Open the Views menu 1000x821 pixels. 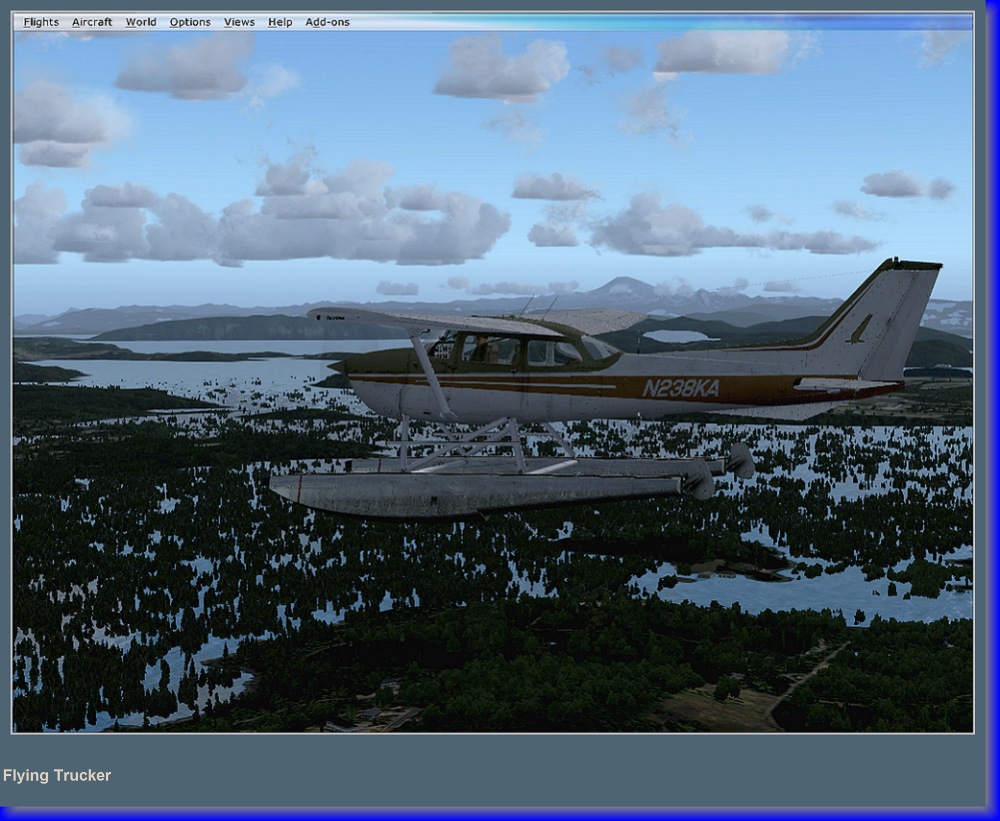pos(239,22)
